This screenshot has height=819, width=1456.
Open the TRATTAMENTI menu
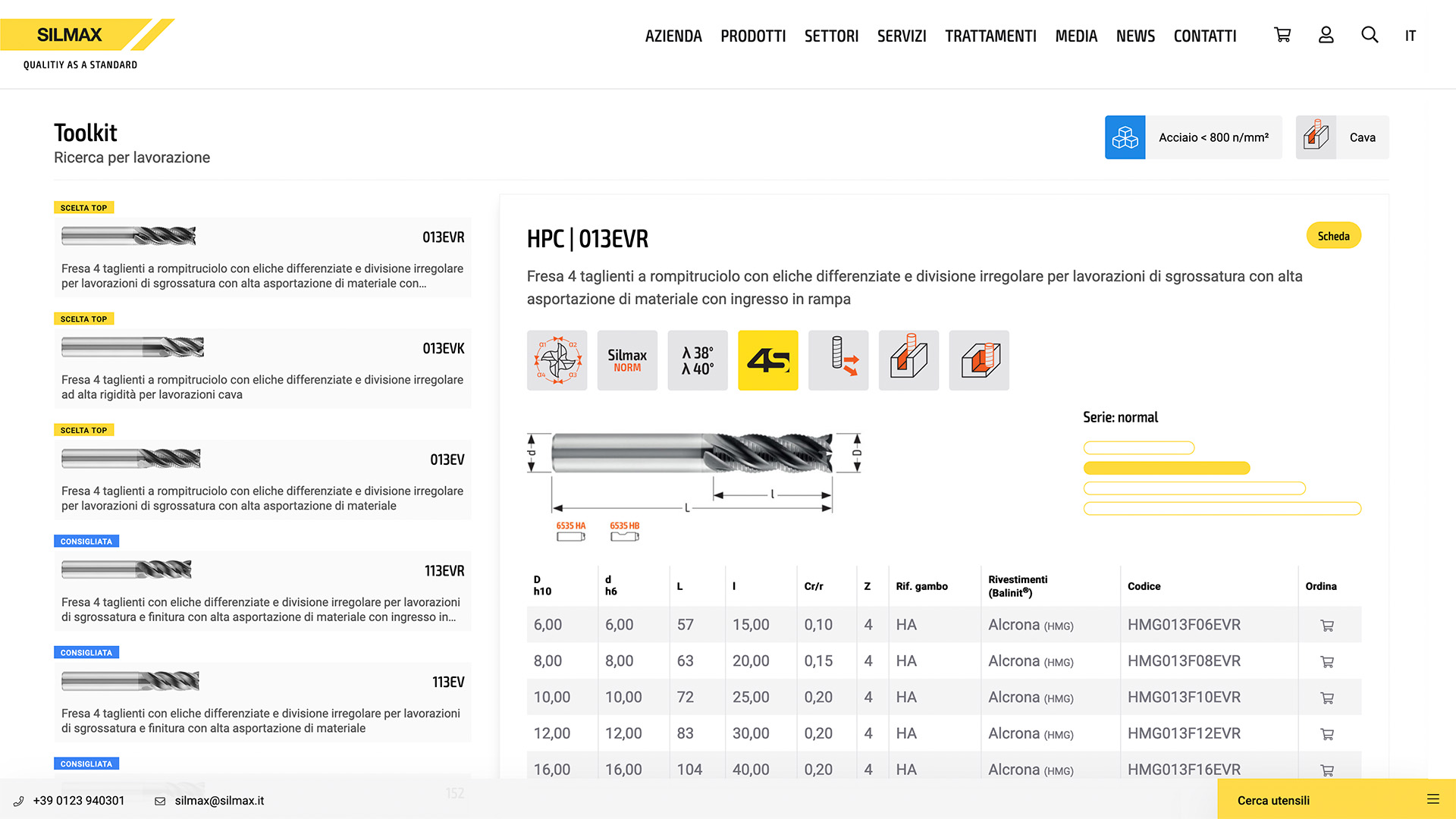tap(990, 36)
